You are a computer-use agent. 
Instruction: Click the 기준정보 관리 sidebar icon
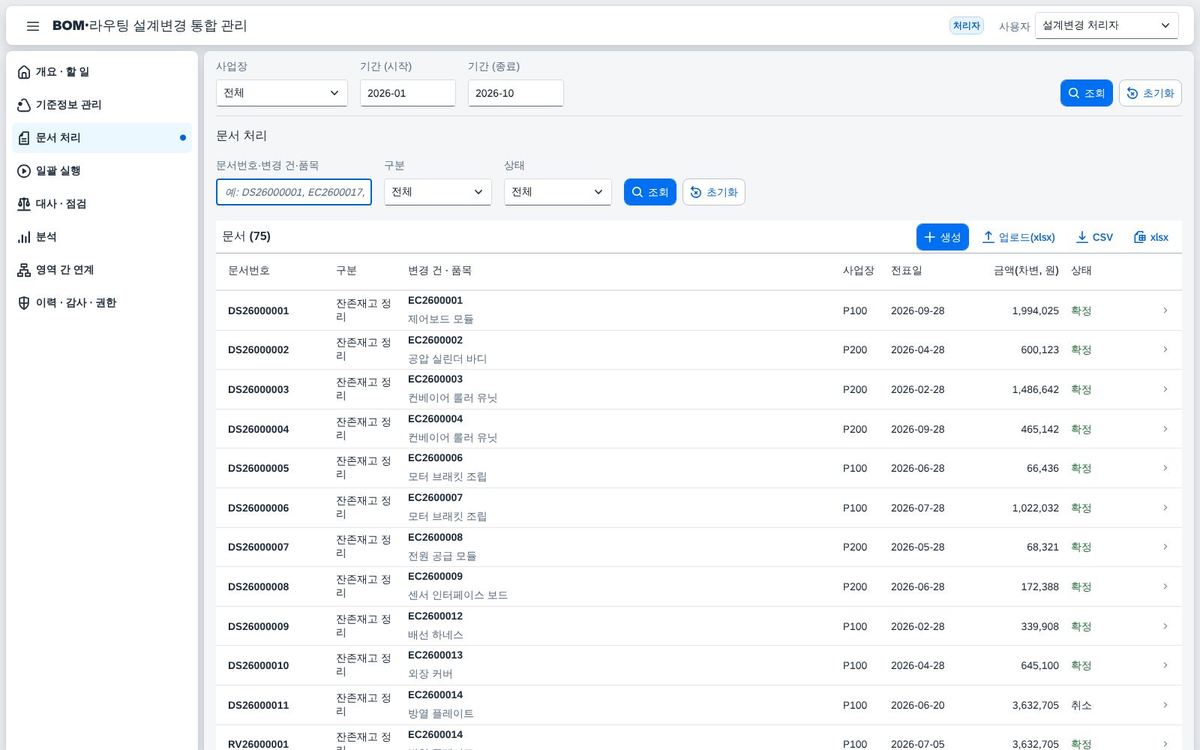[x=24, y=105]
